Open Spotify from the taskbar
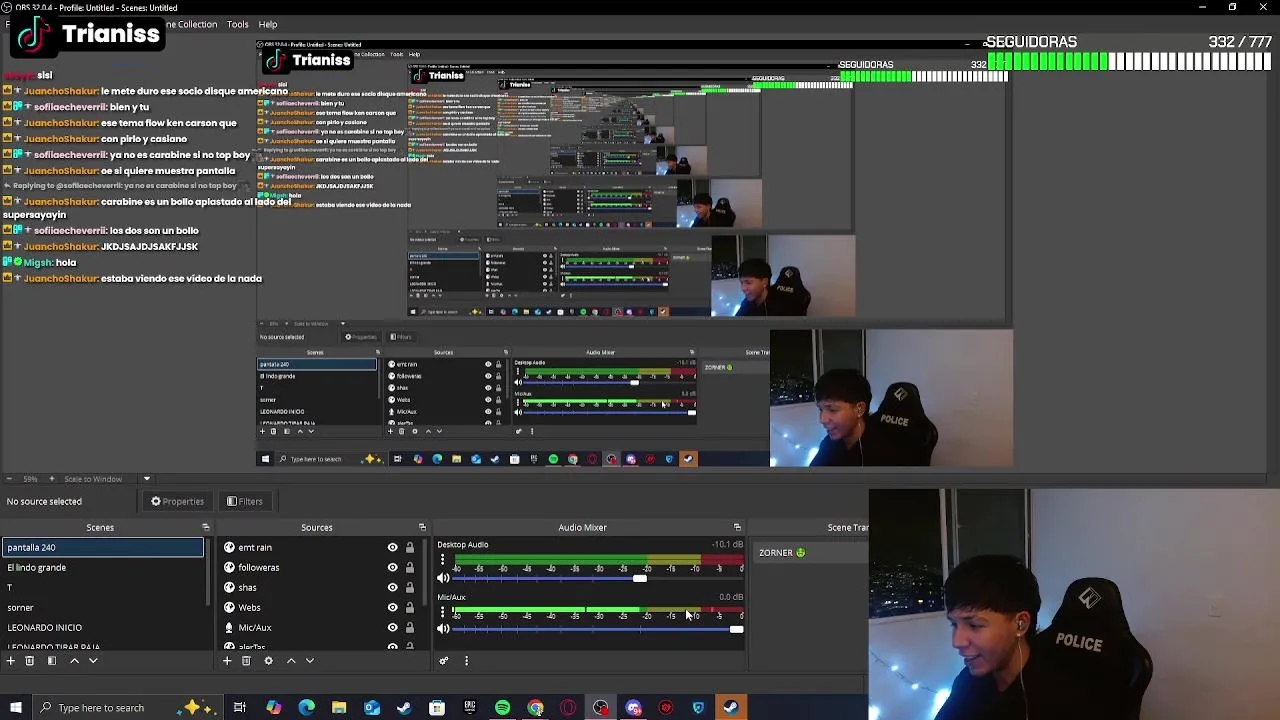The height and width of the screenshot is (720, 1280). 503,708
